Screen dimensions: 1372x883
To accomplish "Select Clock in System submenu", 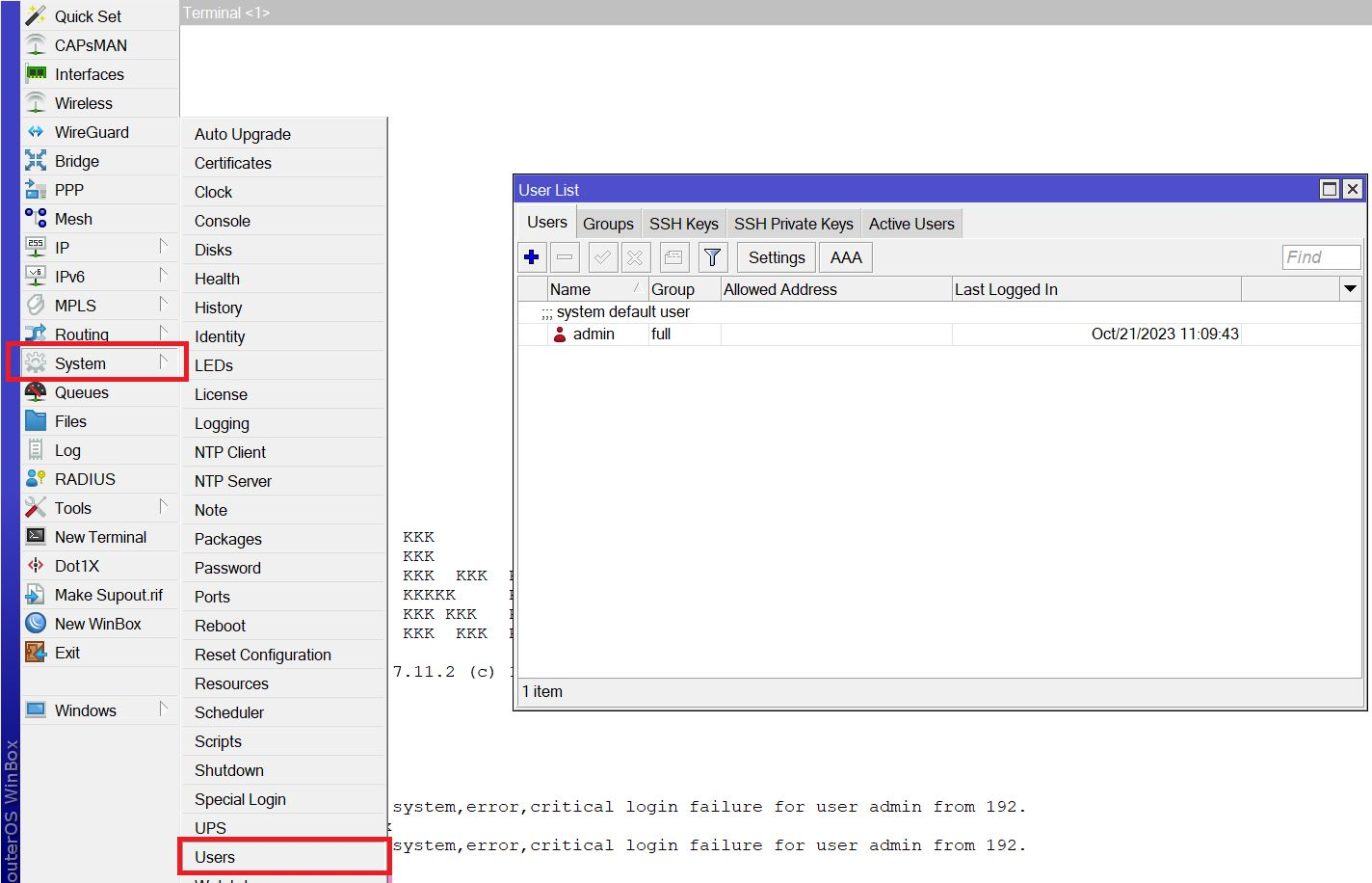I will pyautogui.click(x=284, y=192).
